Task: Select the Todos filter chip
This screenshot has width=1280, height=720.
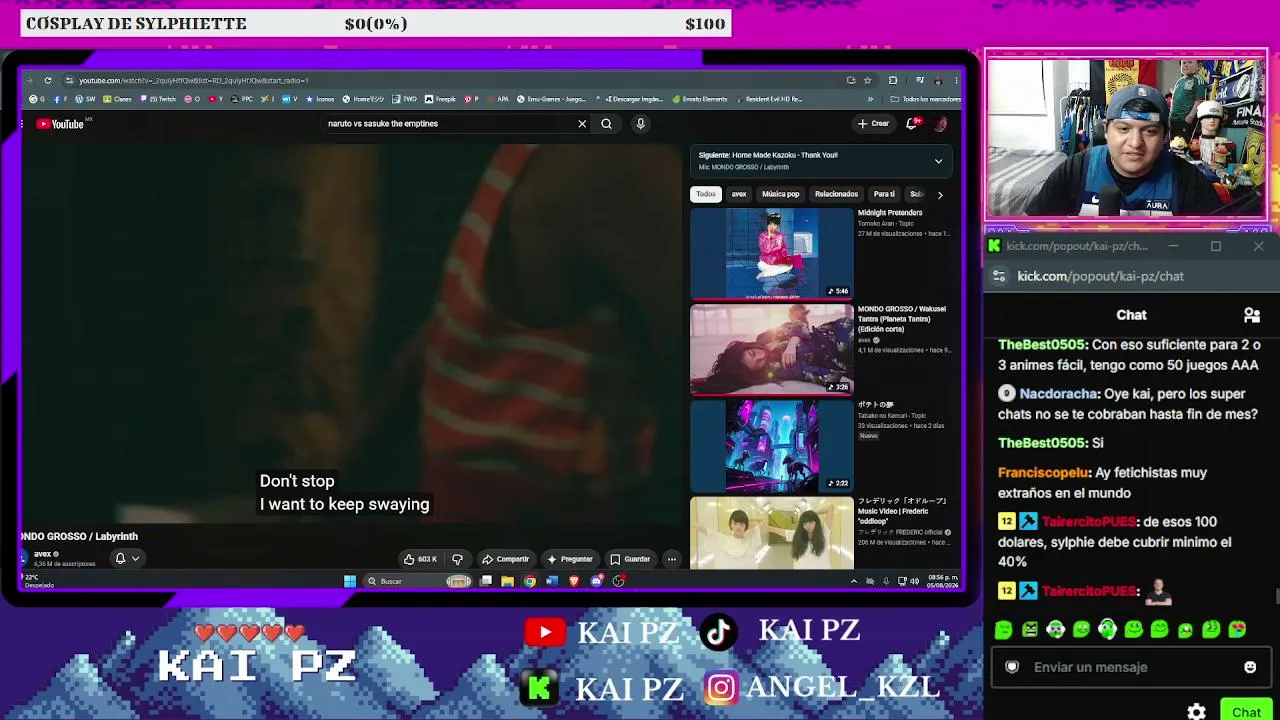Action: point(706,194)
